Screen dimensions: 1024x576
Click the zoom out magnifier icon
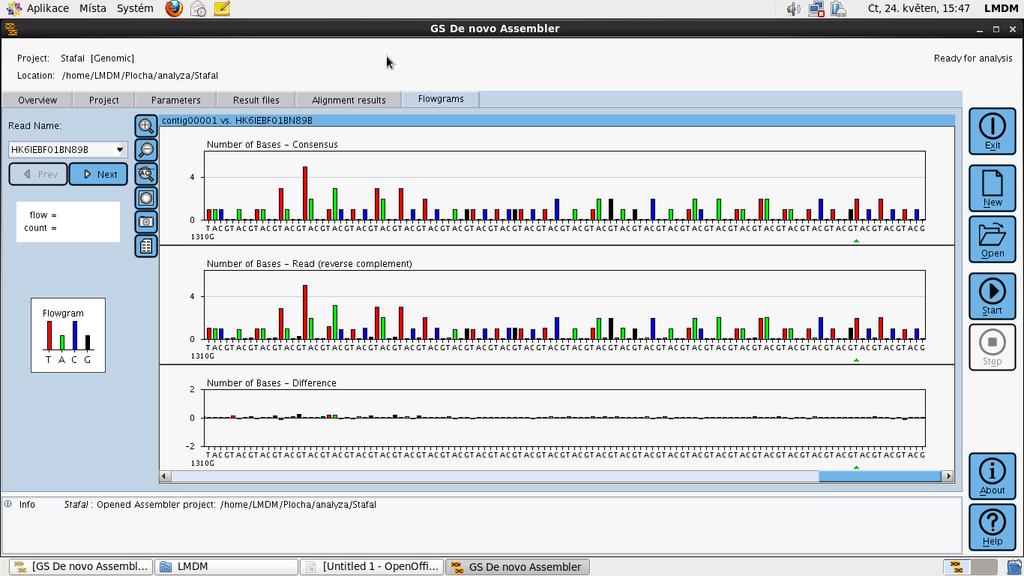click(x=146, y=150)
